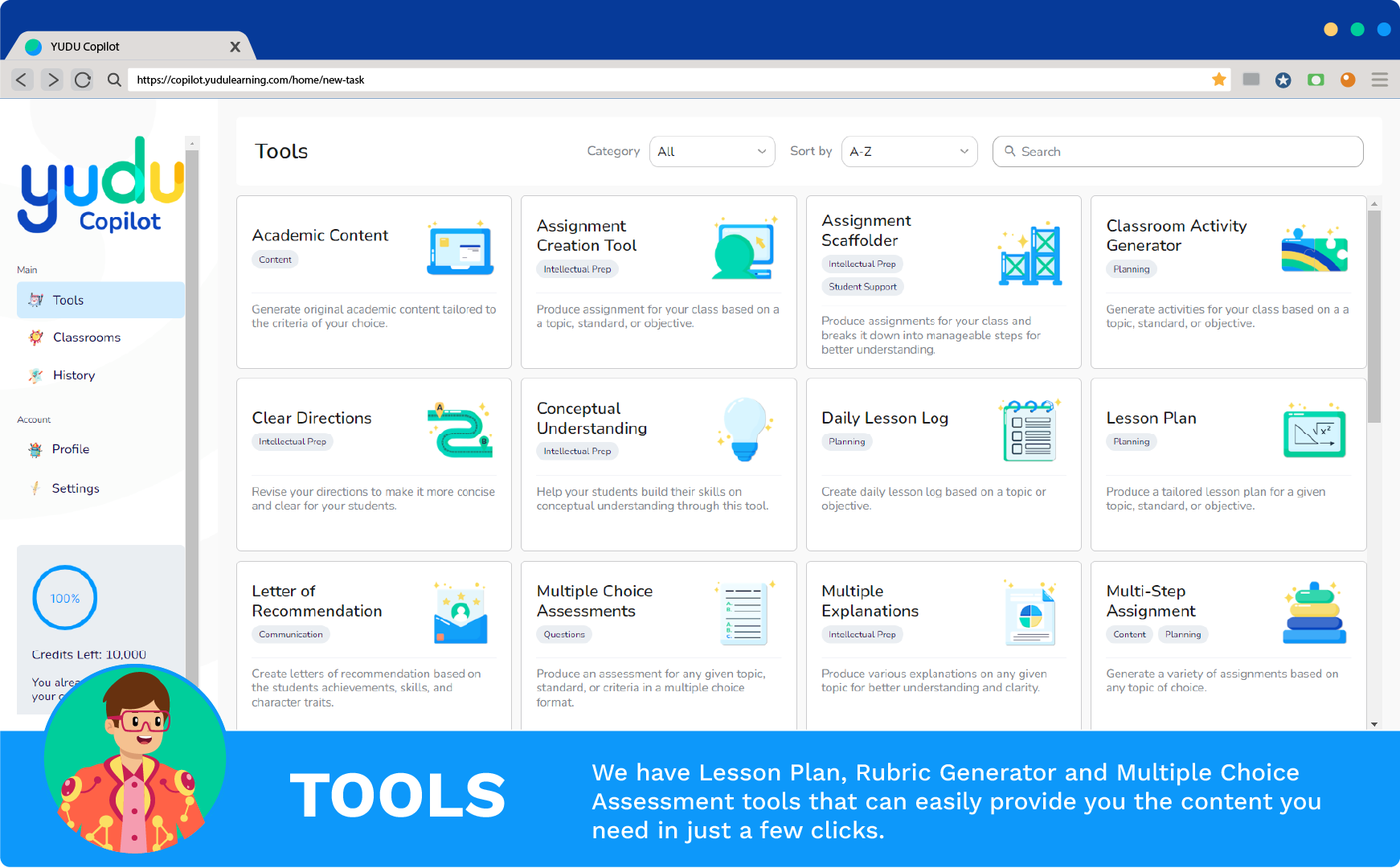Click the Content tag on Academic Content
Image resolution: width=1400 pixels, height=868 pixels.
tap(275, 260)
